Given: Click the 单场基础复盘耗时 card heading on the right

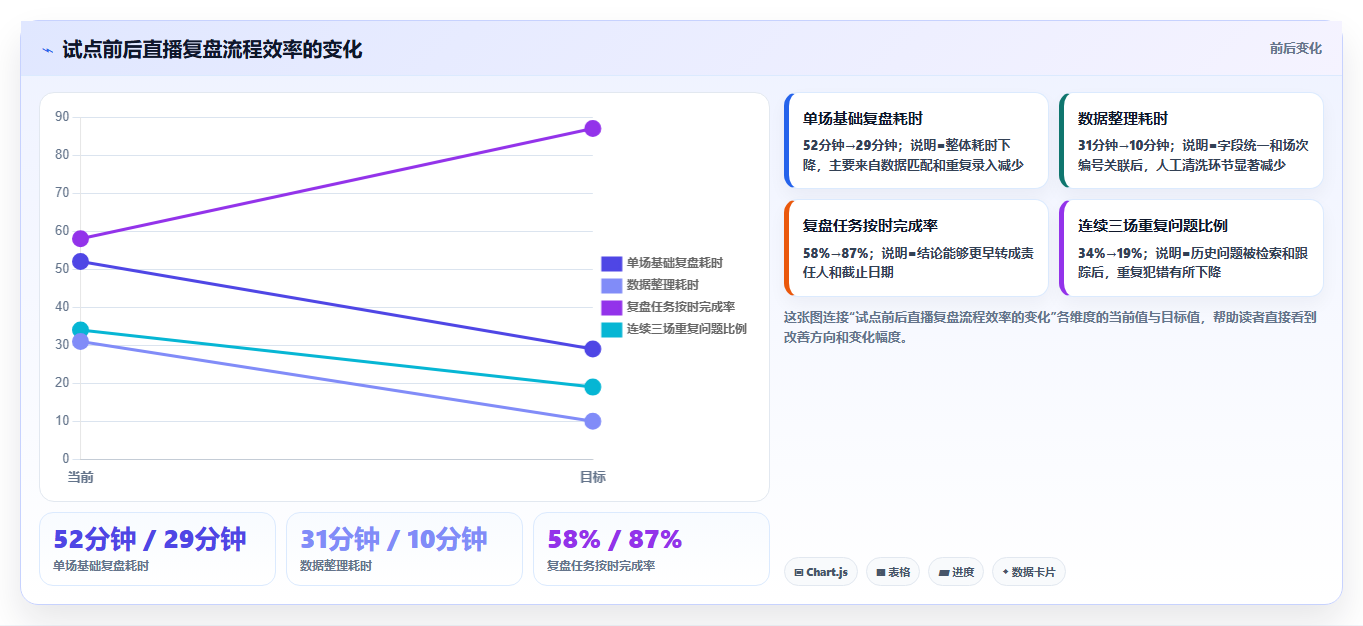Looking at the screenshot, I should (862, 118).
